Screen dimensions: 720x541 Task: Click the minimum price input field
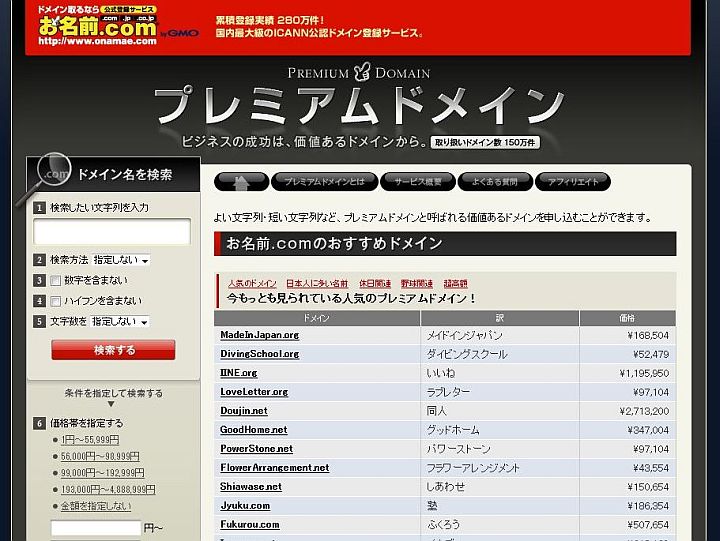(96, 528)
